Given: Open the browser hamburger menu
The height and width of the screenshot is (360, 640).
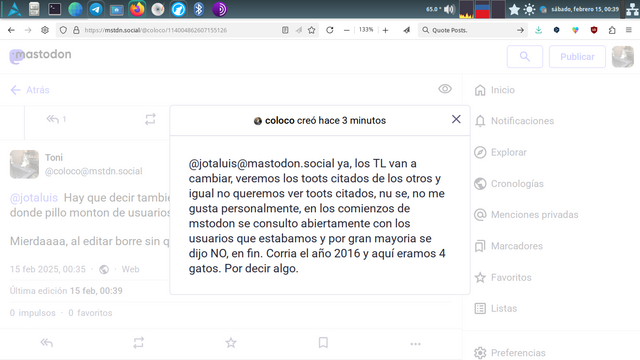Looking at the screenshot, I should tap(629, 30).
